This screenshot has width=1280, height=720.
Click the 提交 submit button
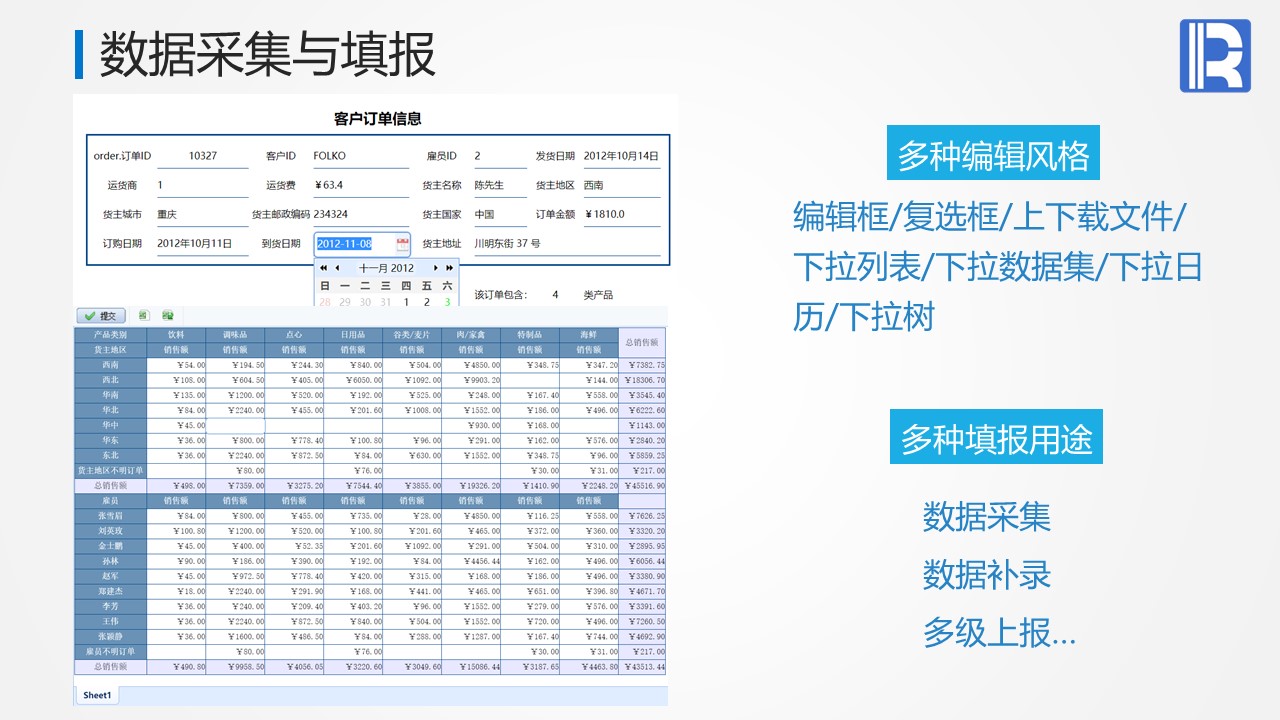point(101,315)
